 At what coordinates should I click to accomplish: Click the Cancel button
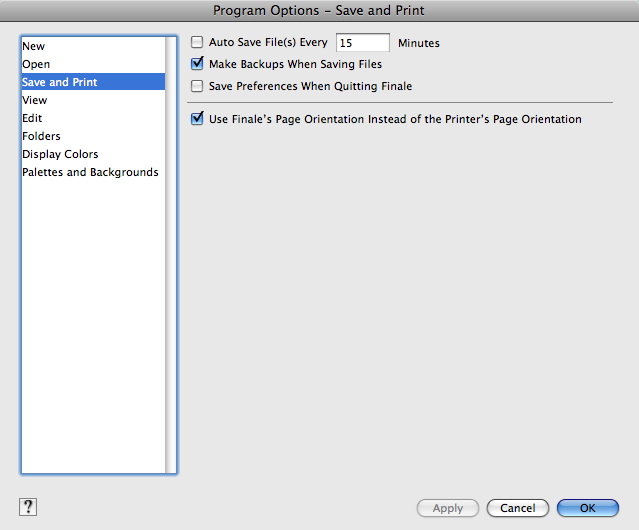point(518,508)
